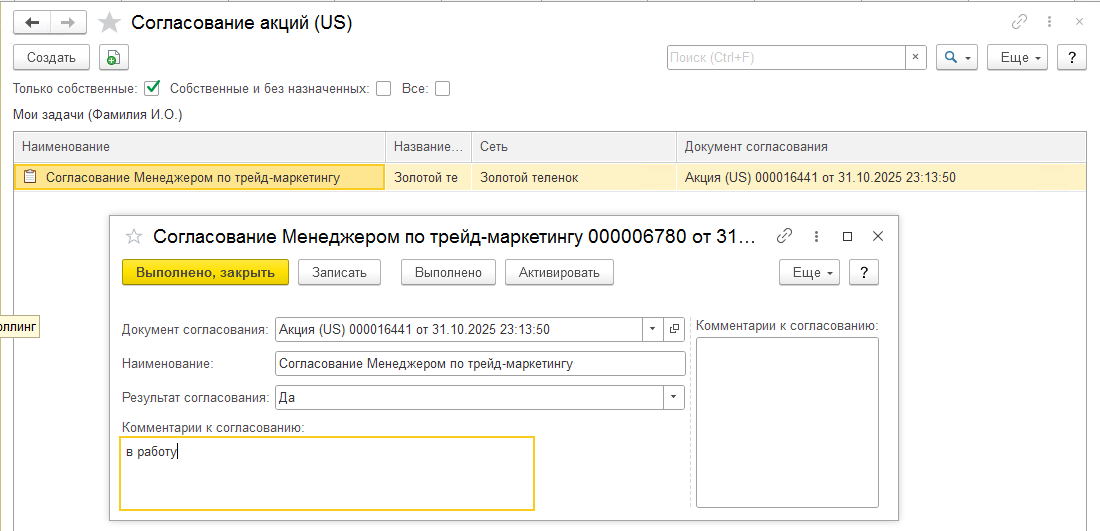
Task: Click the Записать button
Action: tap(339, 272)
